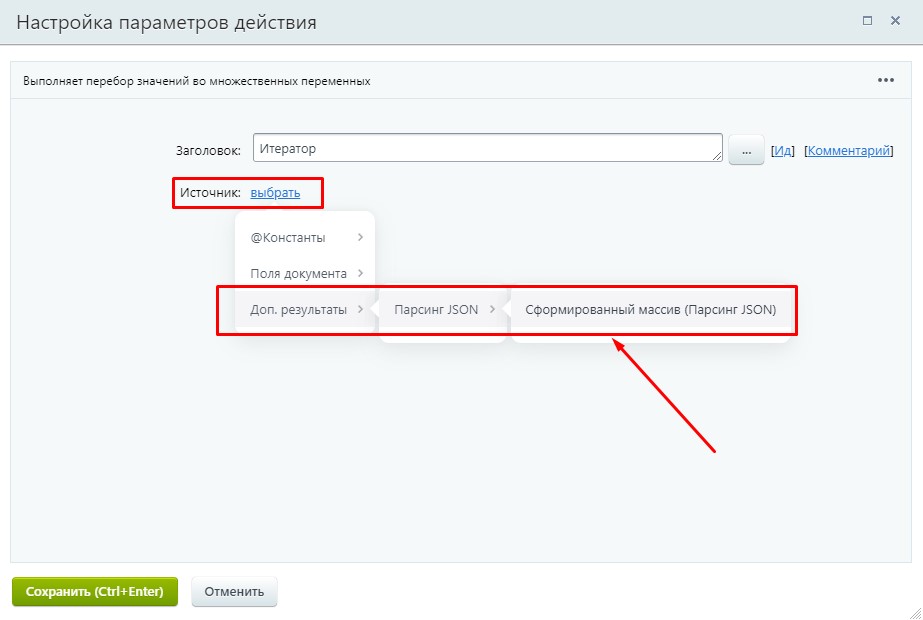Close the action settings dialog
923x620 pixels.
click(895, 21)
